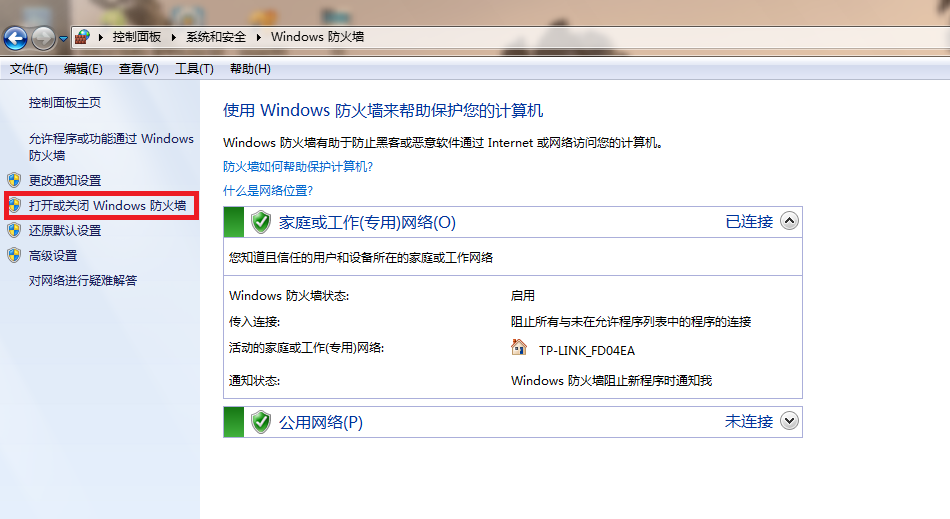Image resolution: width=950 pixels, height=519 pixels.
Task: Click the 已连接 status text
Action: (749, 222)
